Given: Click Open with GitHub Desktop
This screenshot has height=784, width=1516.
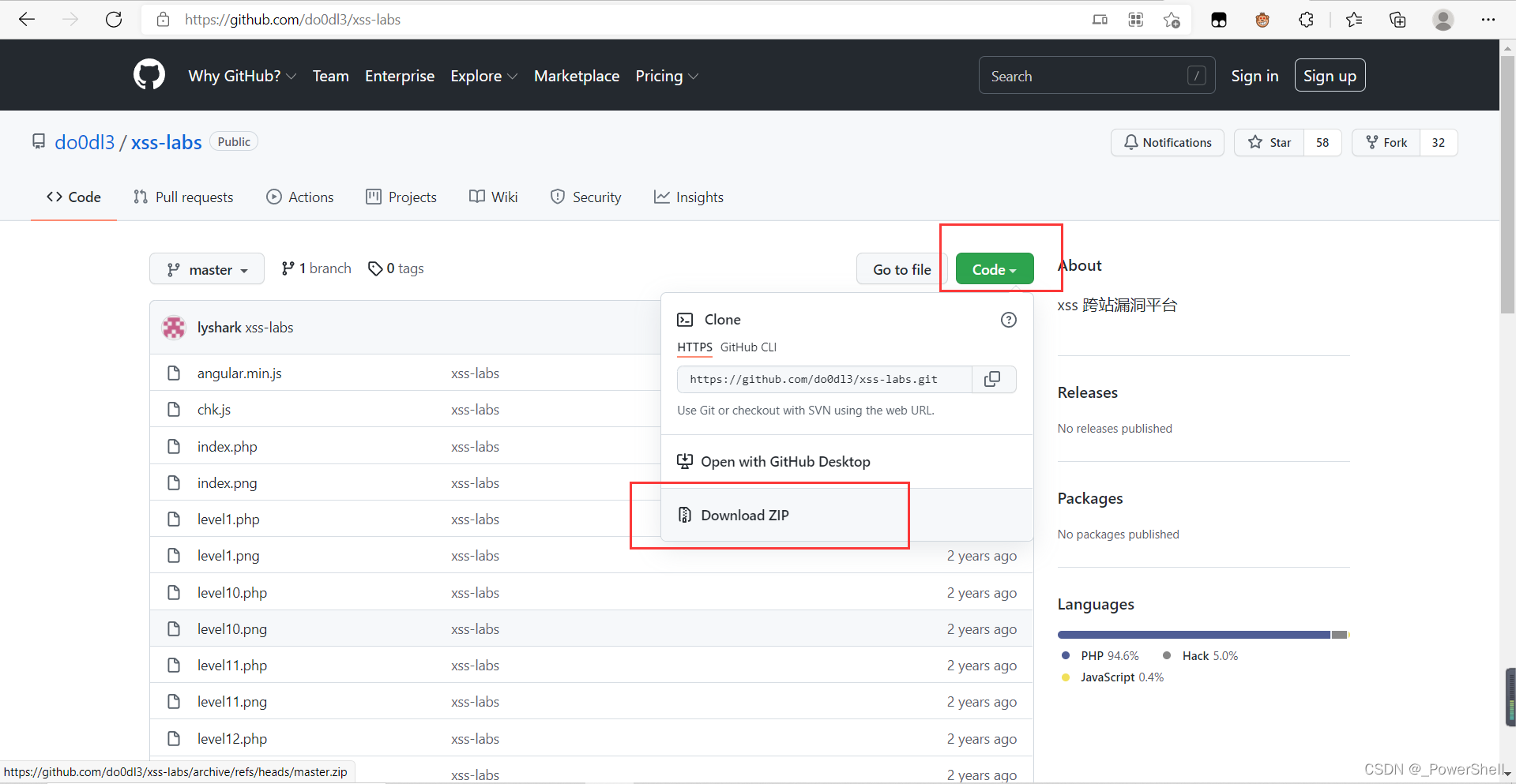Looking at the screenshot, I should pos(847,461).
